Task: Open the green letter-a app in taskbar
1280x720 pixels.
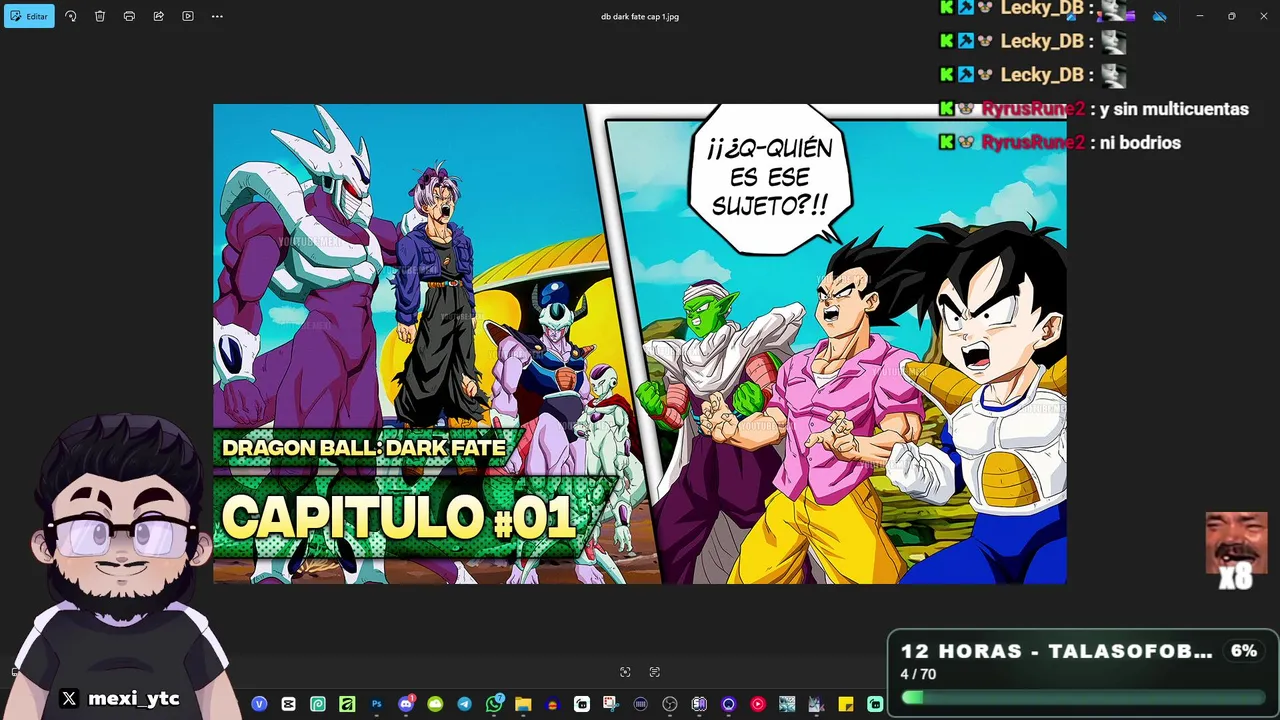Action: (347, 704)
